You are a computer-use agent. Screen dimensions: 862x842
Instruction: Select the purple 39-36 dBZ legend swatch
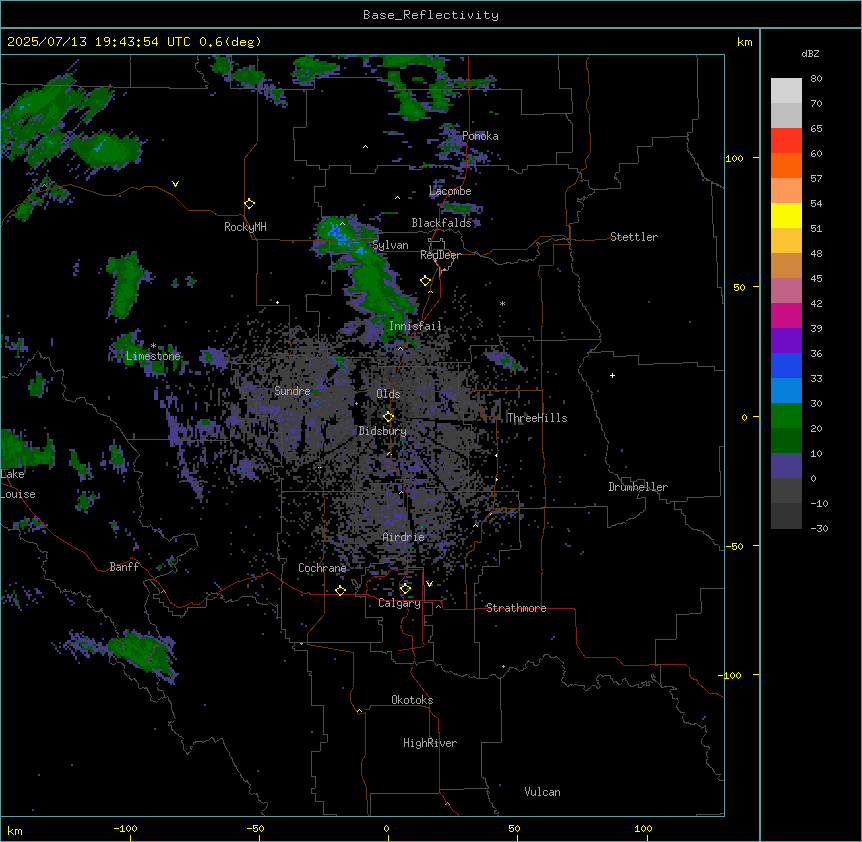pyautogui.click(x=786, y=341)
